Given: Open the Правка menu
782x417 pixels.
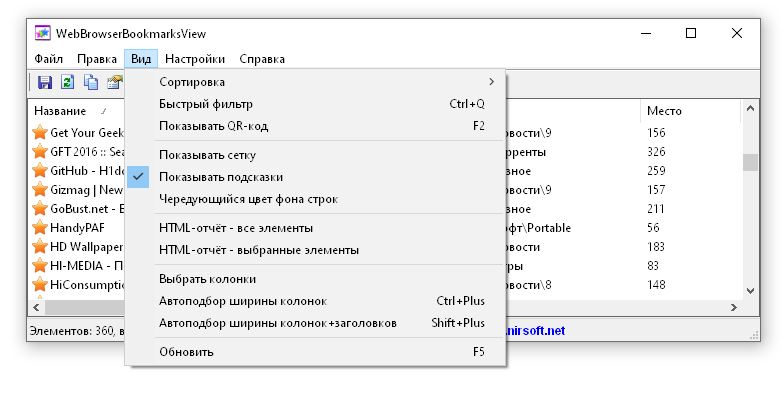Looking at the screenshot, I should (x=97, y=59).
